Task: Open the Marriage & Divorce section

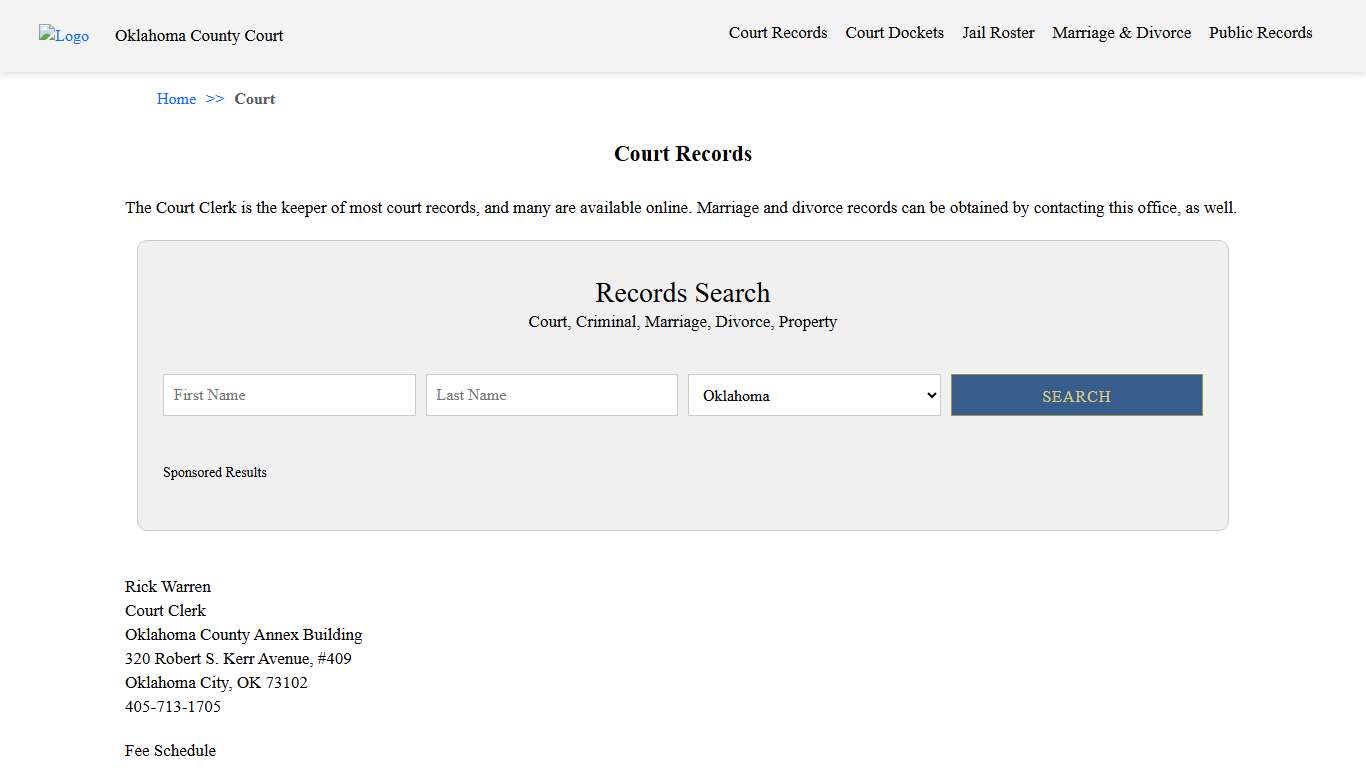Action: coord(1121,33)
